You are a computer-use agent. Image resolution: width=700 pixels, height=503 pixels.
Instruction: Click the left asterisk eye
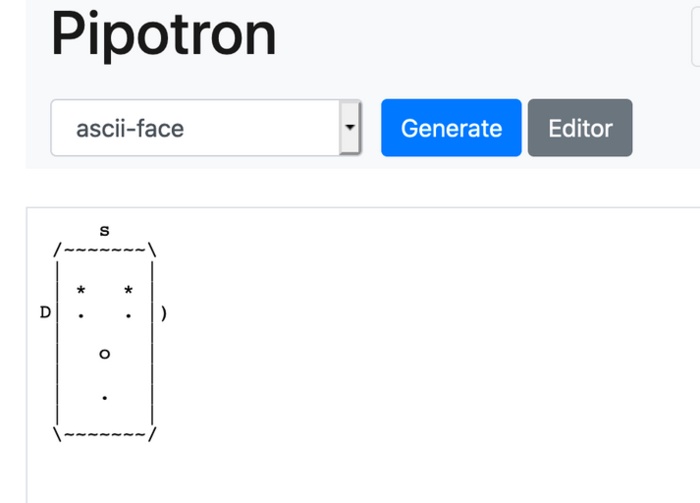click(x=81, y=290)
